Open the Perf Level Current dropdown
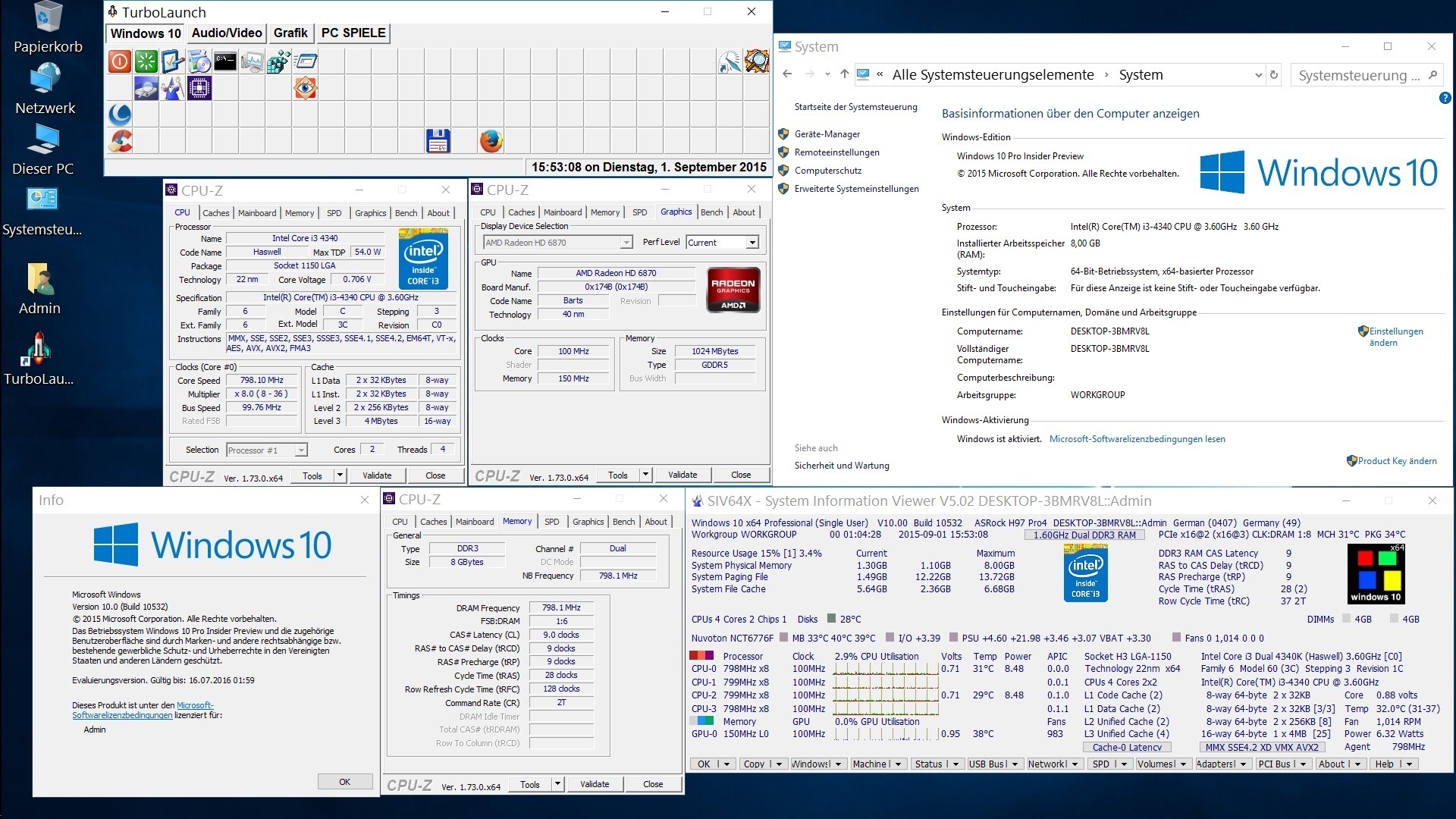The height and width of the screenshot is (819, 1456). coord(752,243)
